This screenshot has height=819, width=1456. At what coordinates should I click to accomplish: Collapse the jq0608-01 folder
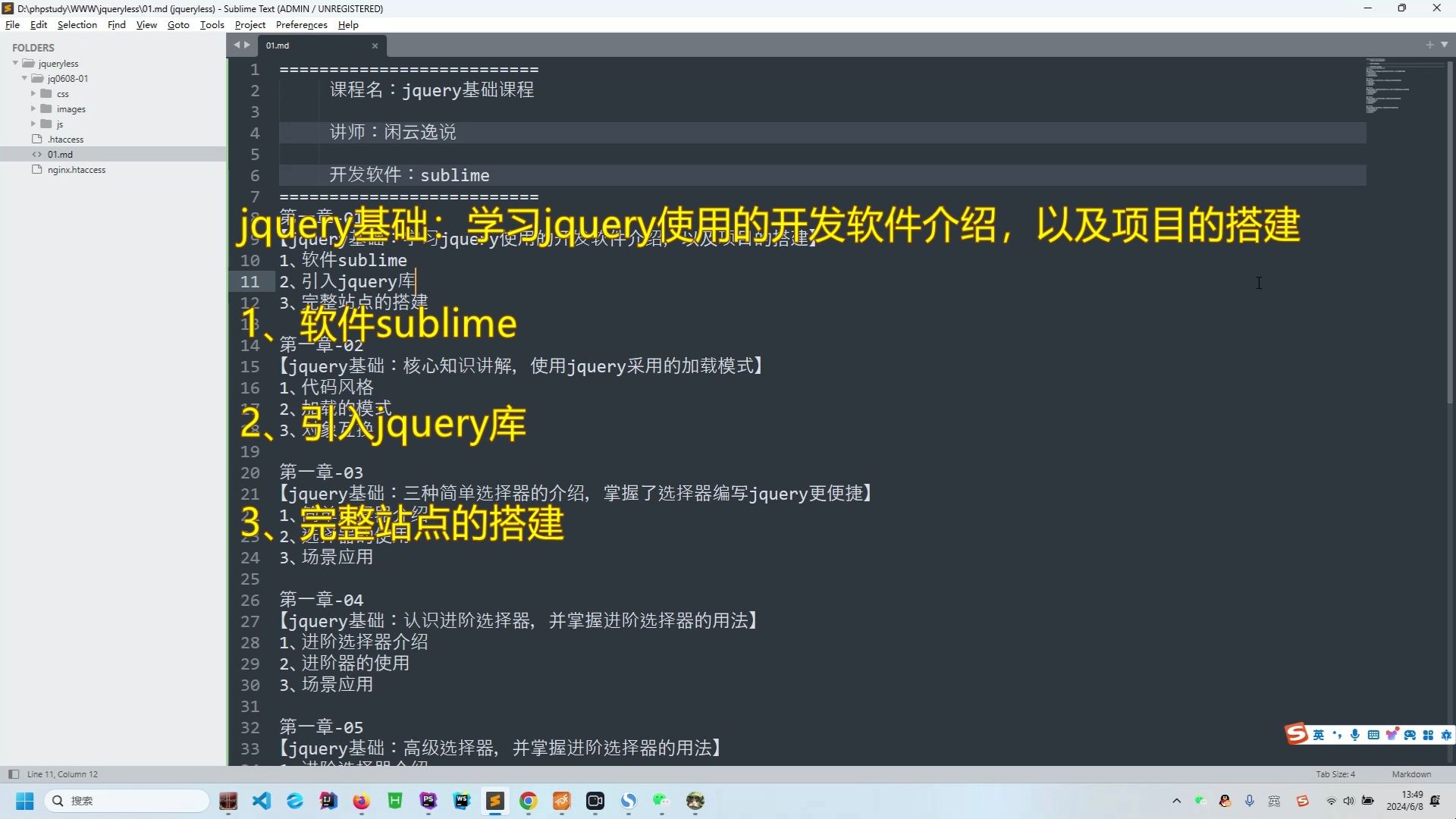(25, 78)
